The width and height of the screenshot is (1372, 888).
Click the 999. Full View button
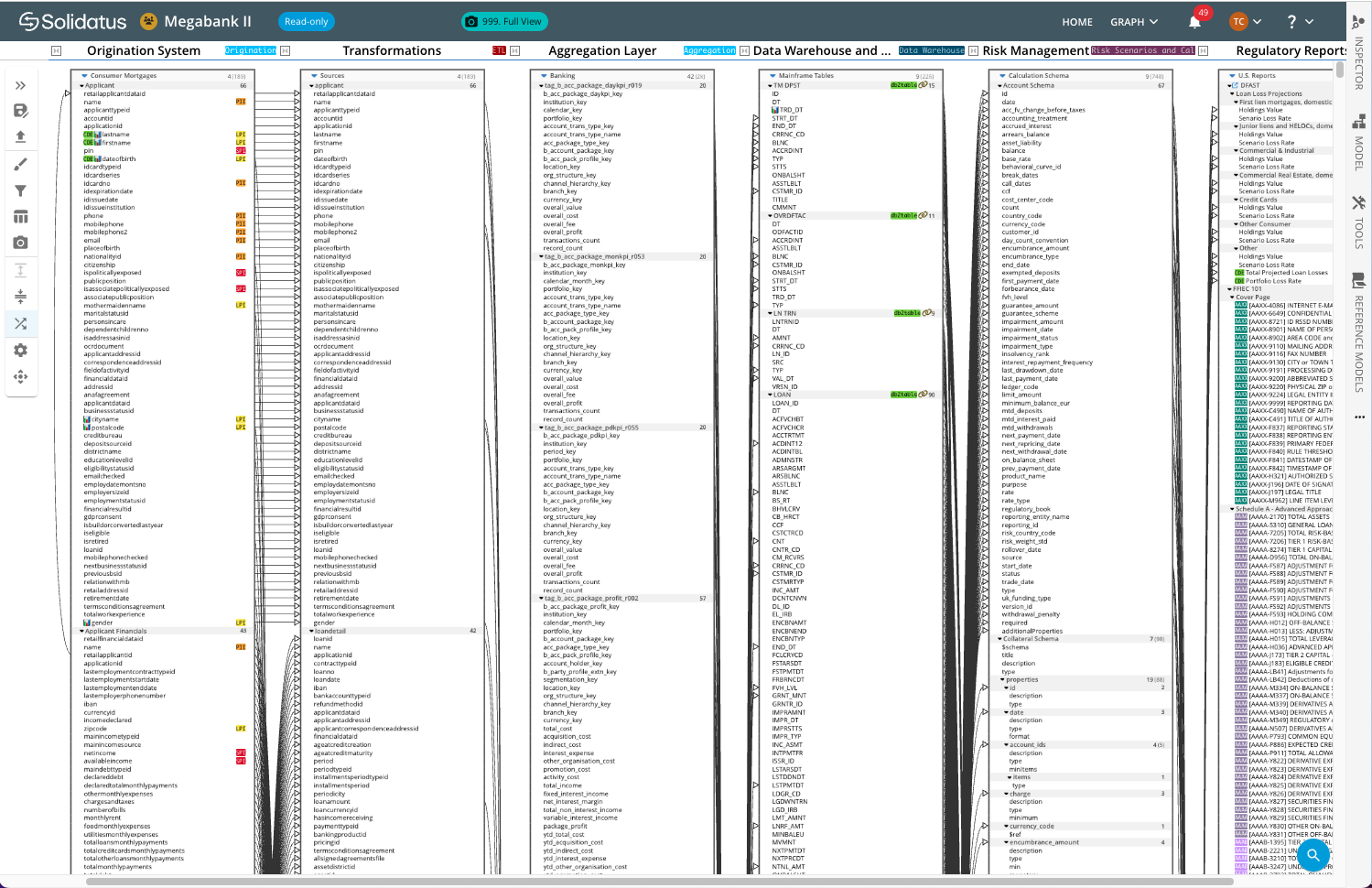click(x=503, y=22)
